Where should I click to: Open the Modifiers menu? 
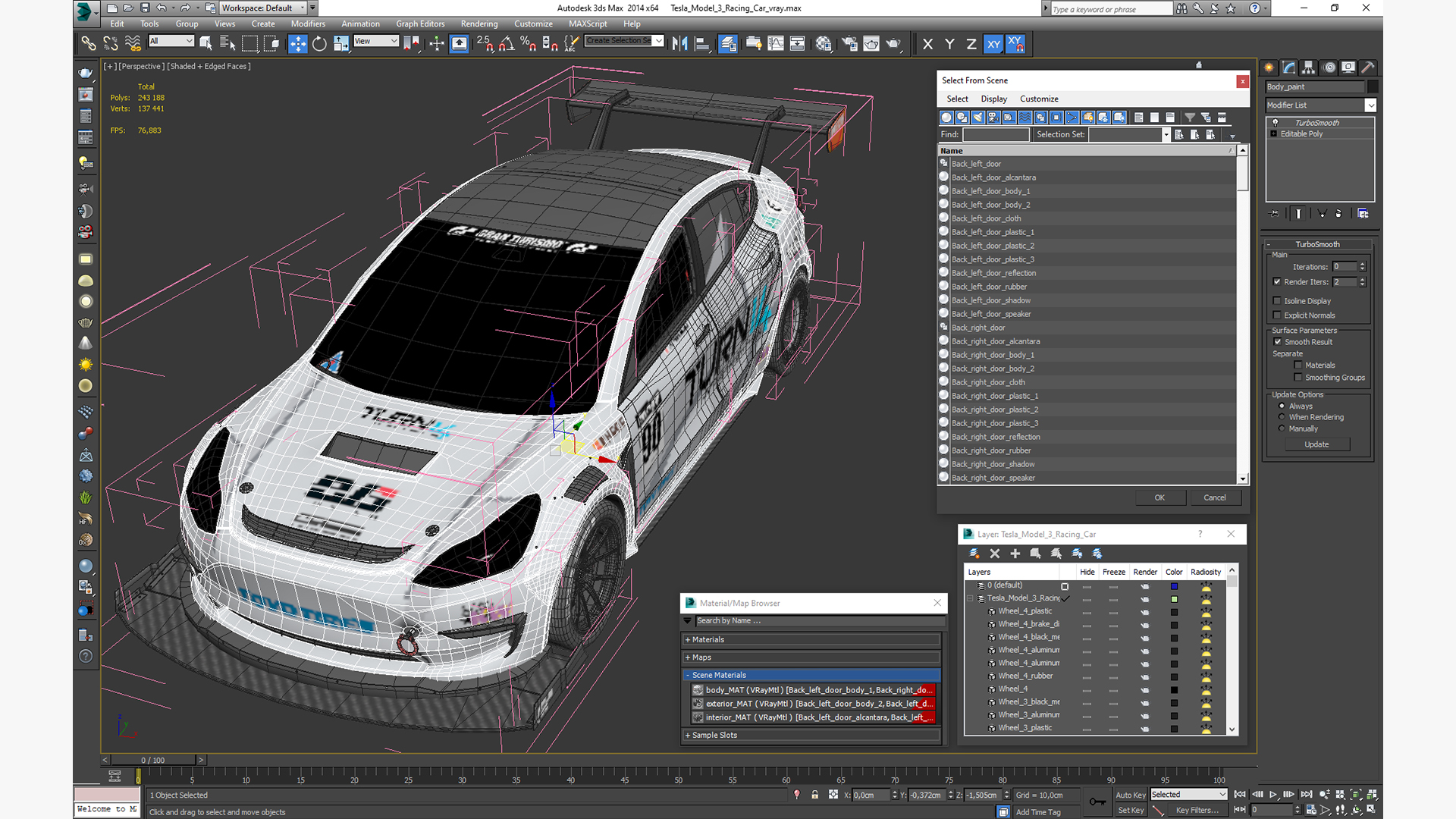click(x=308, y=24)
